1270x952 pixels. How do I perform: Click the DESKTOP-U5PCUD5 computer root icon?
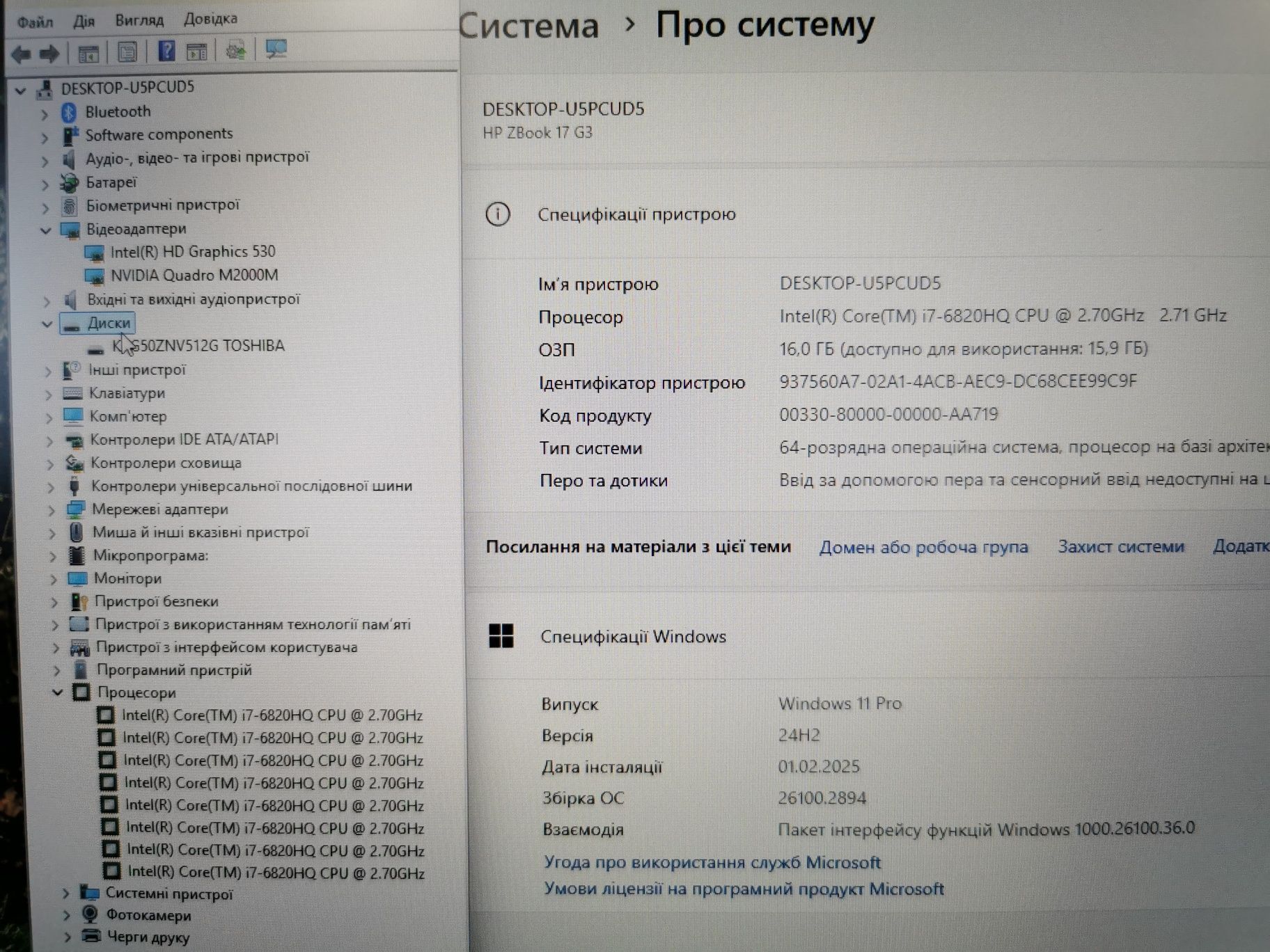tap(45, 88)
